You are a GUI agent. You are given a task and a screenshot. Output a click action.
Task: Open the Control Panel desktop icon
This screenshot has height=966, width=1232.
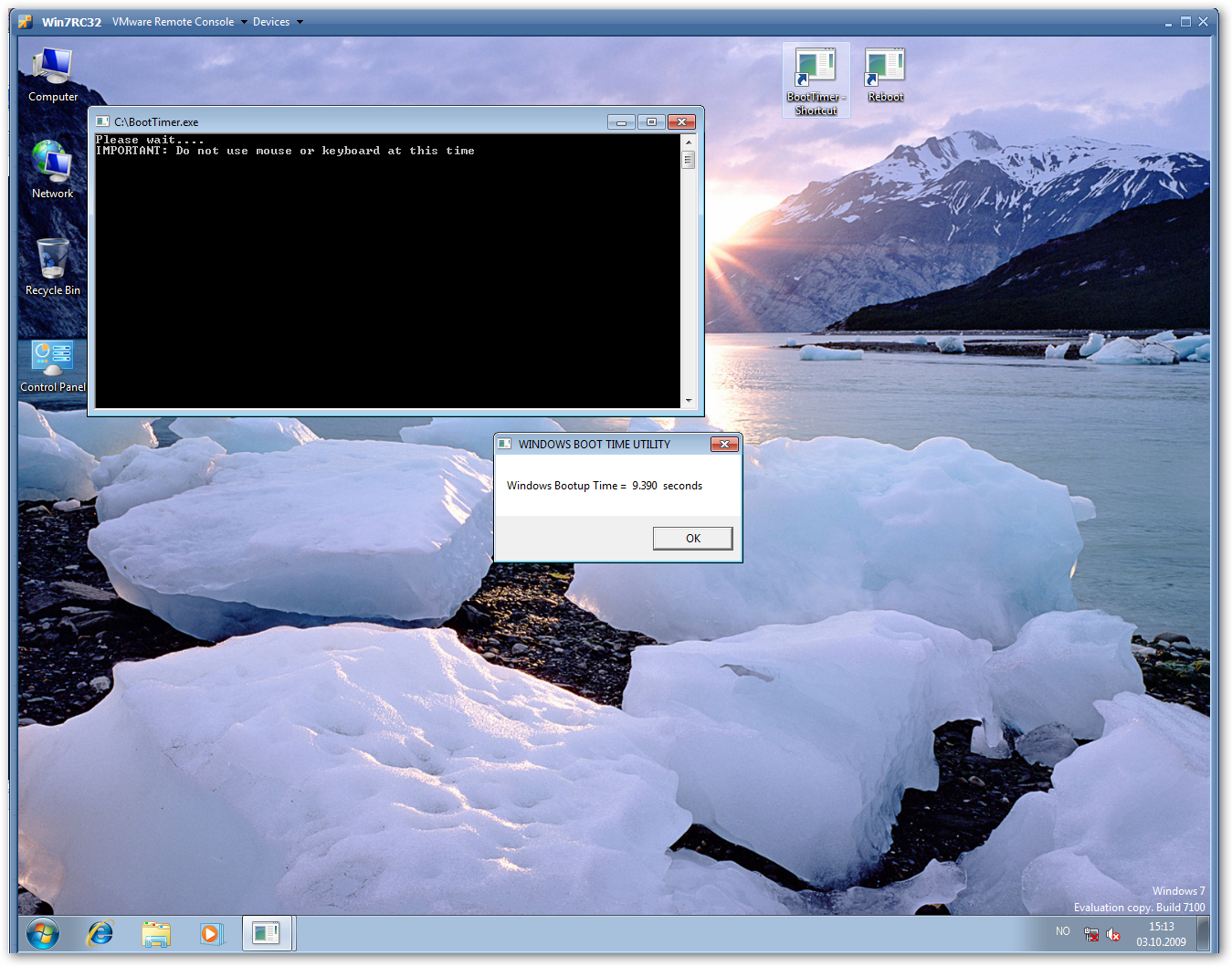coord(53,366)
